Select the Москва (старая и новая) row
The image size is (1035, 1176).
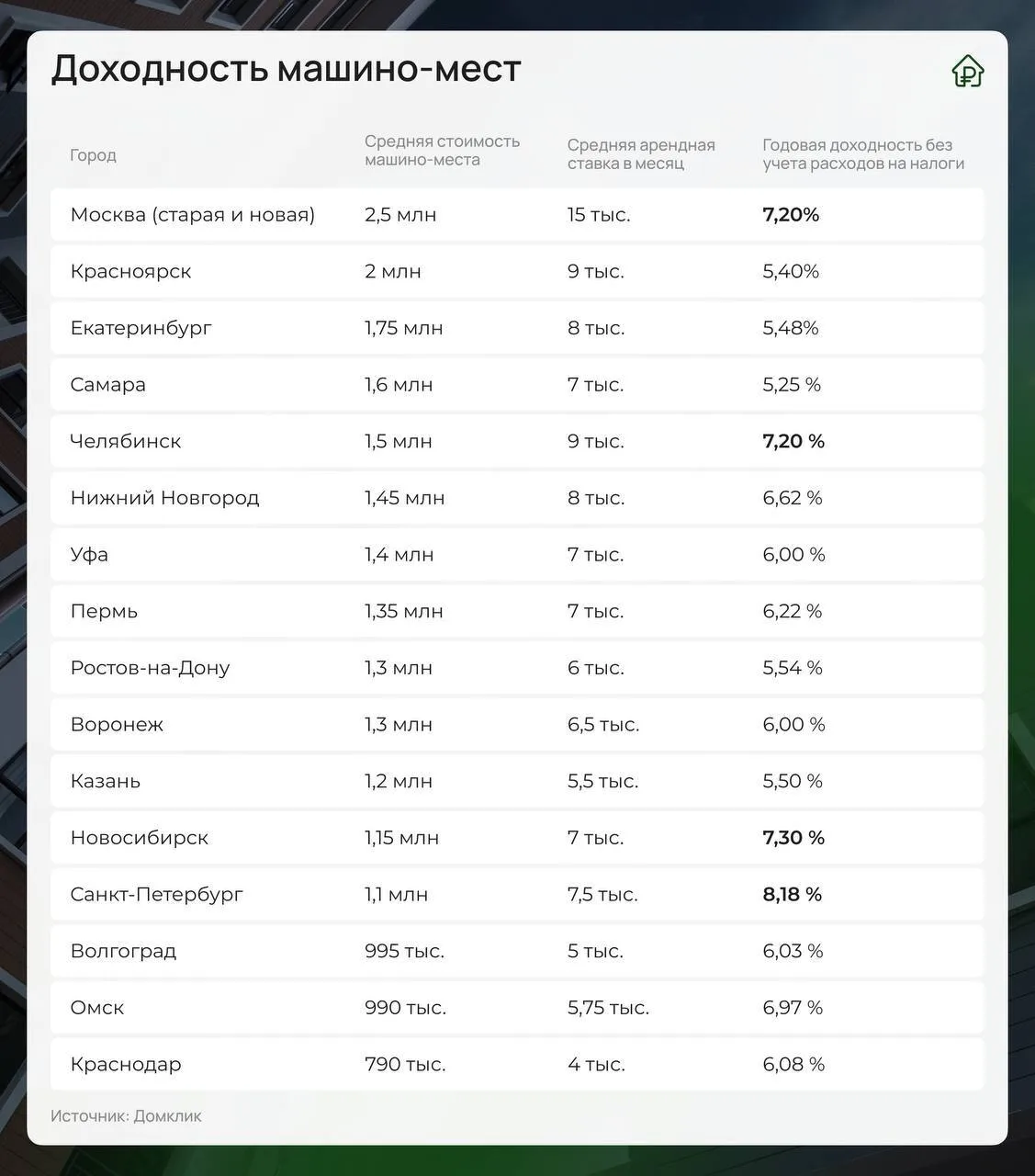pos(517,215)
